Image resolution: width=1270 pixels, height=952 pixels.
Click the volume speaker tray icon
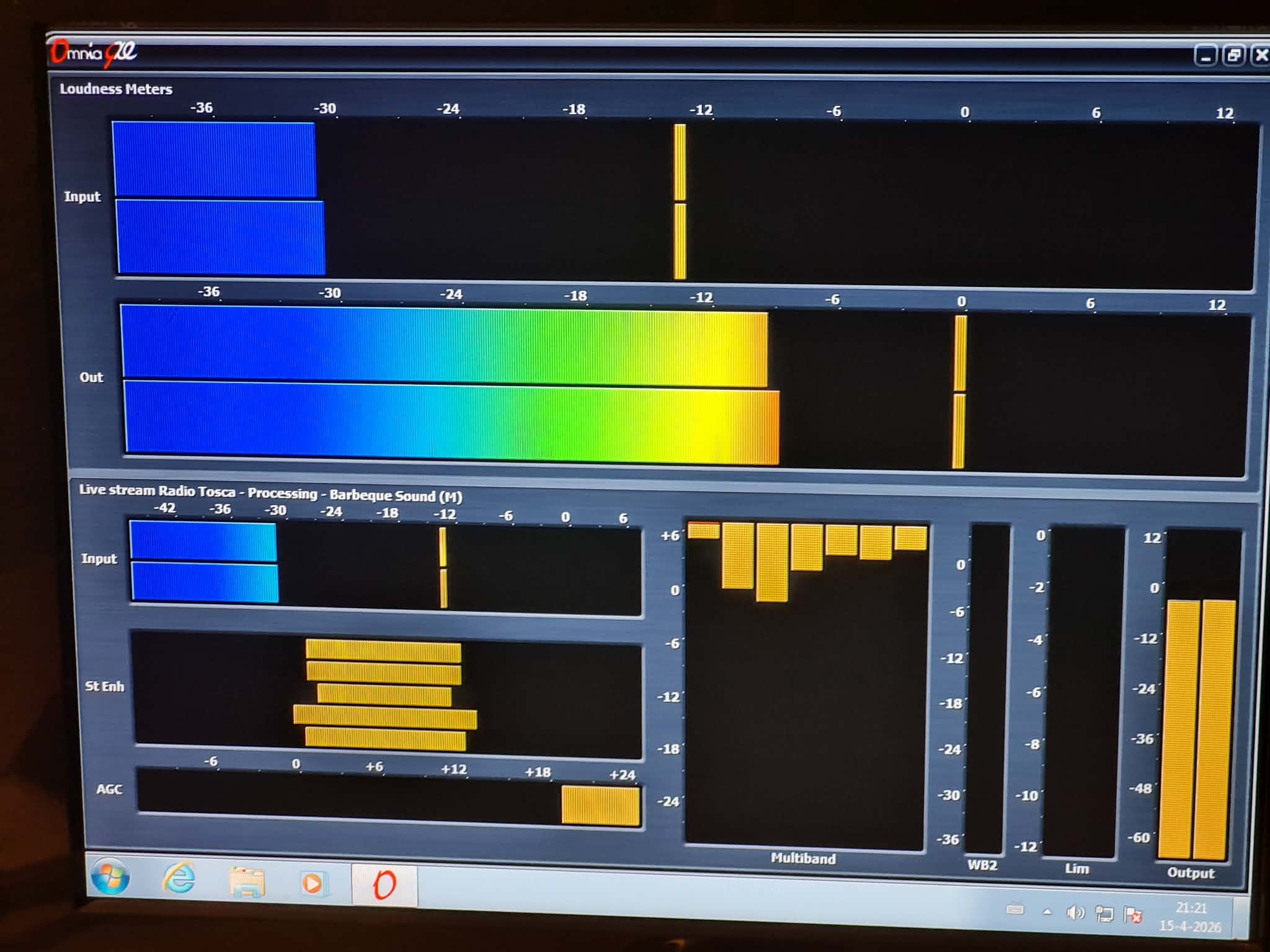coord(1075,912)
